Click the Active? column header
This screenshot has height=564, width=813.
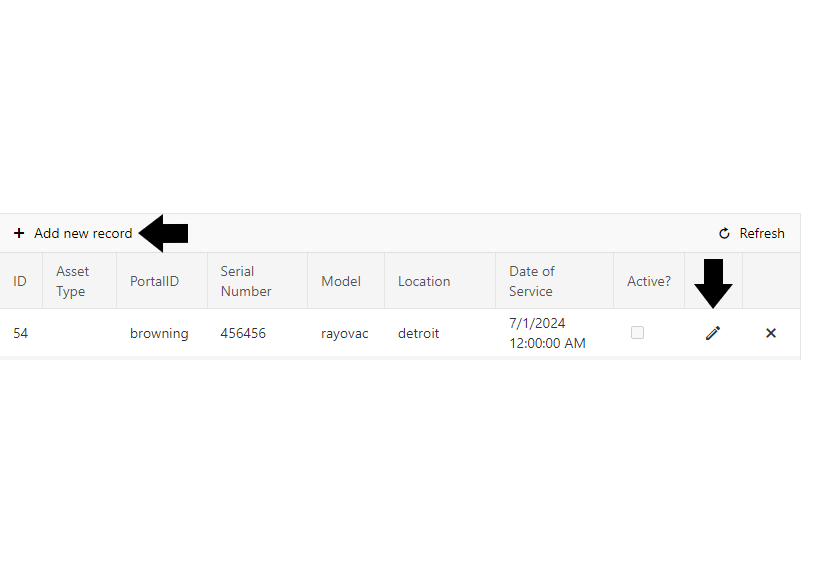[649, 281]
